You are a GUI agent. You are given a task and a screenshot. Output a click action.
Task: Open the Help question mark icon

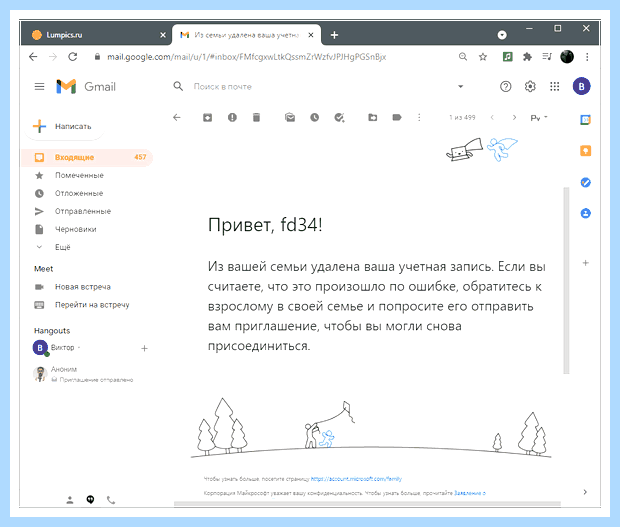[x=505, y=86]
